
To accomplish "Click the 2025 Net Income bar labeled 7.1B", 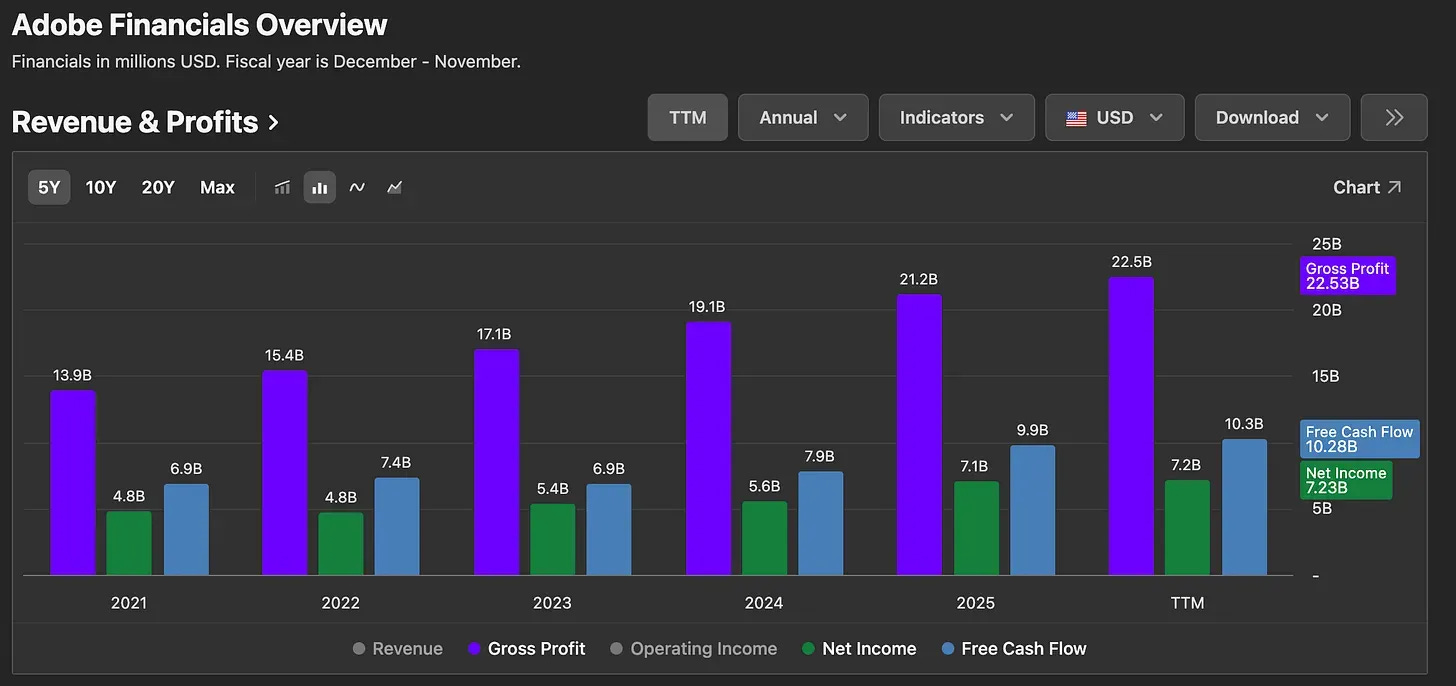I will [x=977, y=528].
